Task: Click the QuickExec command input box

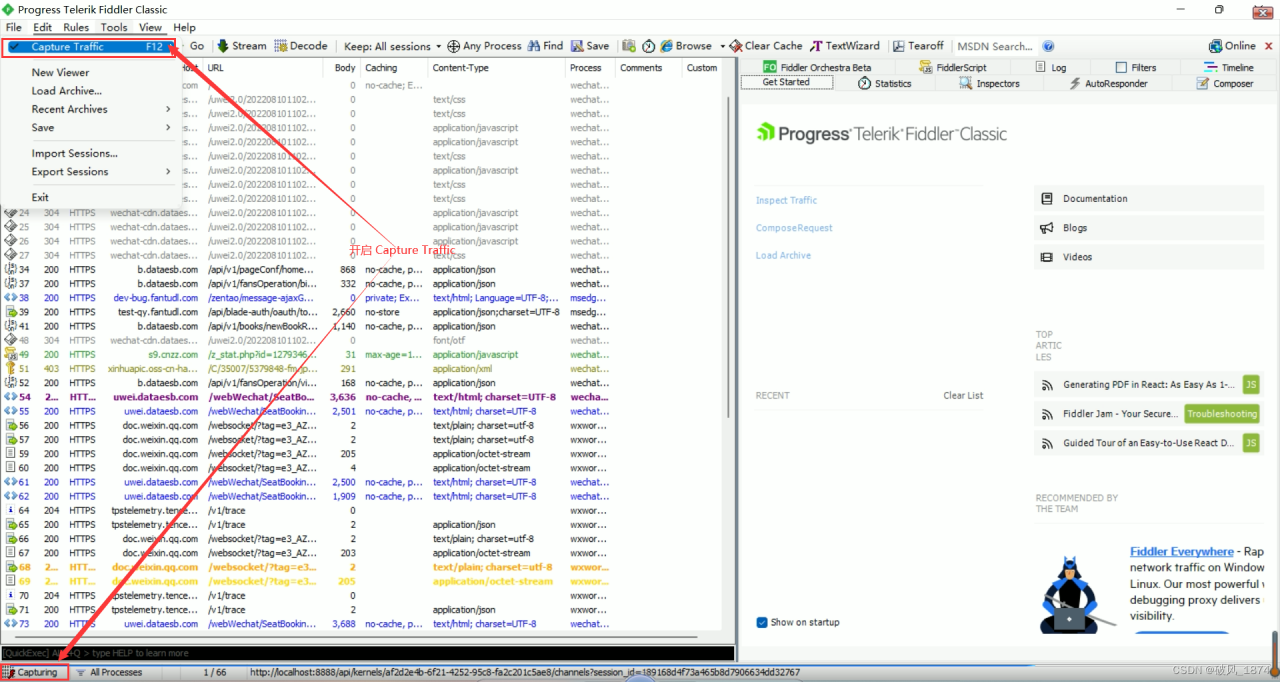Action: [x=368, y=653]
